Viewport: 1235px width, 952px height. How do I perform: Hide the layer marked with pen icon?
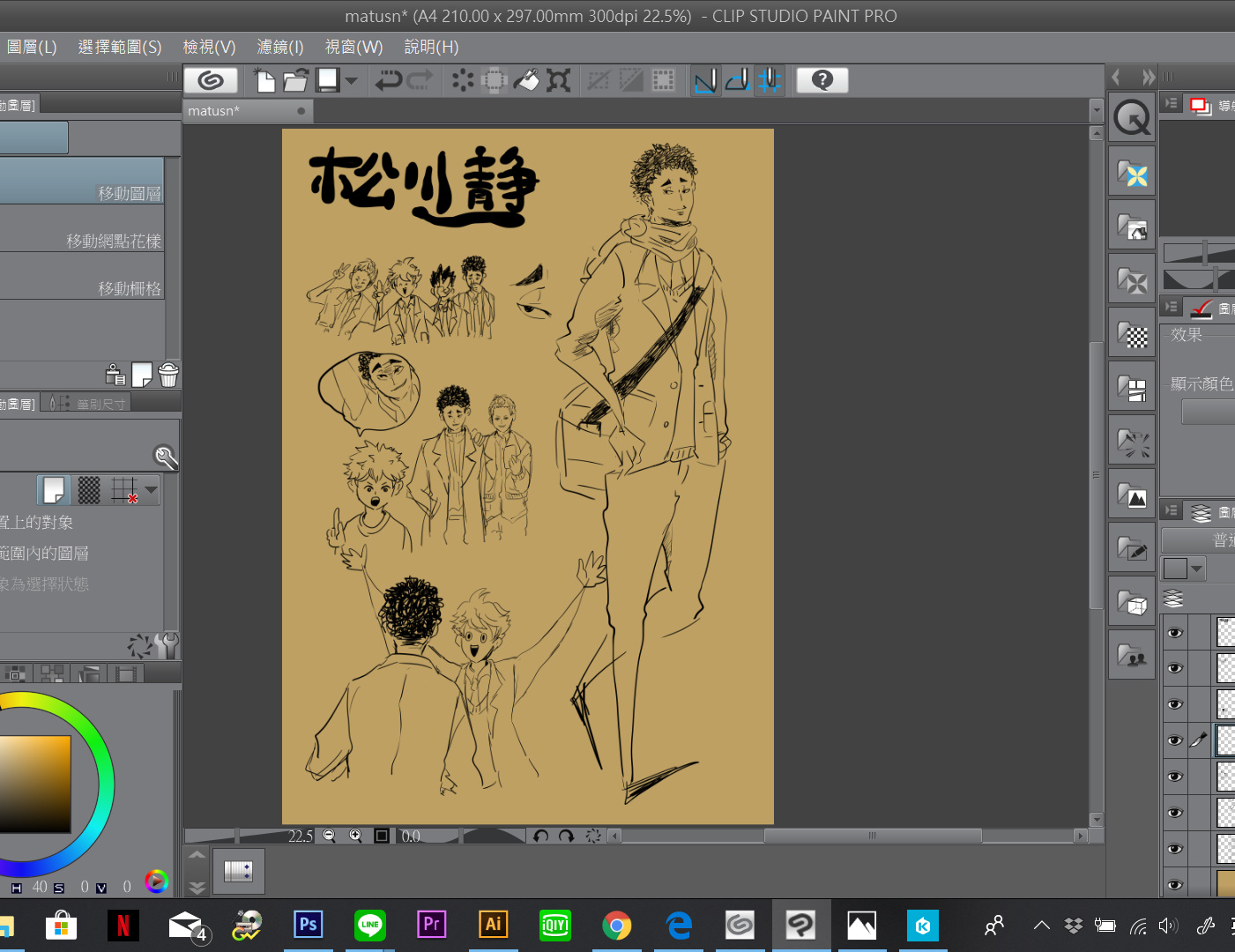coord(1174,740)
